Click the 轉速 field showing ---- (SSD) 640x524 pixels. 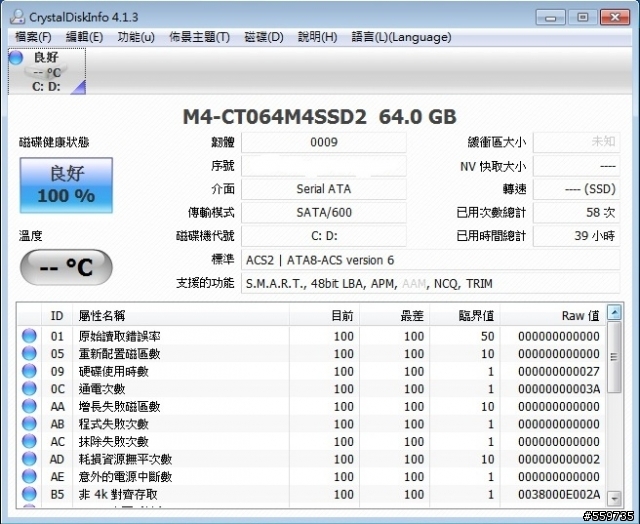pos(576,189)
